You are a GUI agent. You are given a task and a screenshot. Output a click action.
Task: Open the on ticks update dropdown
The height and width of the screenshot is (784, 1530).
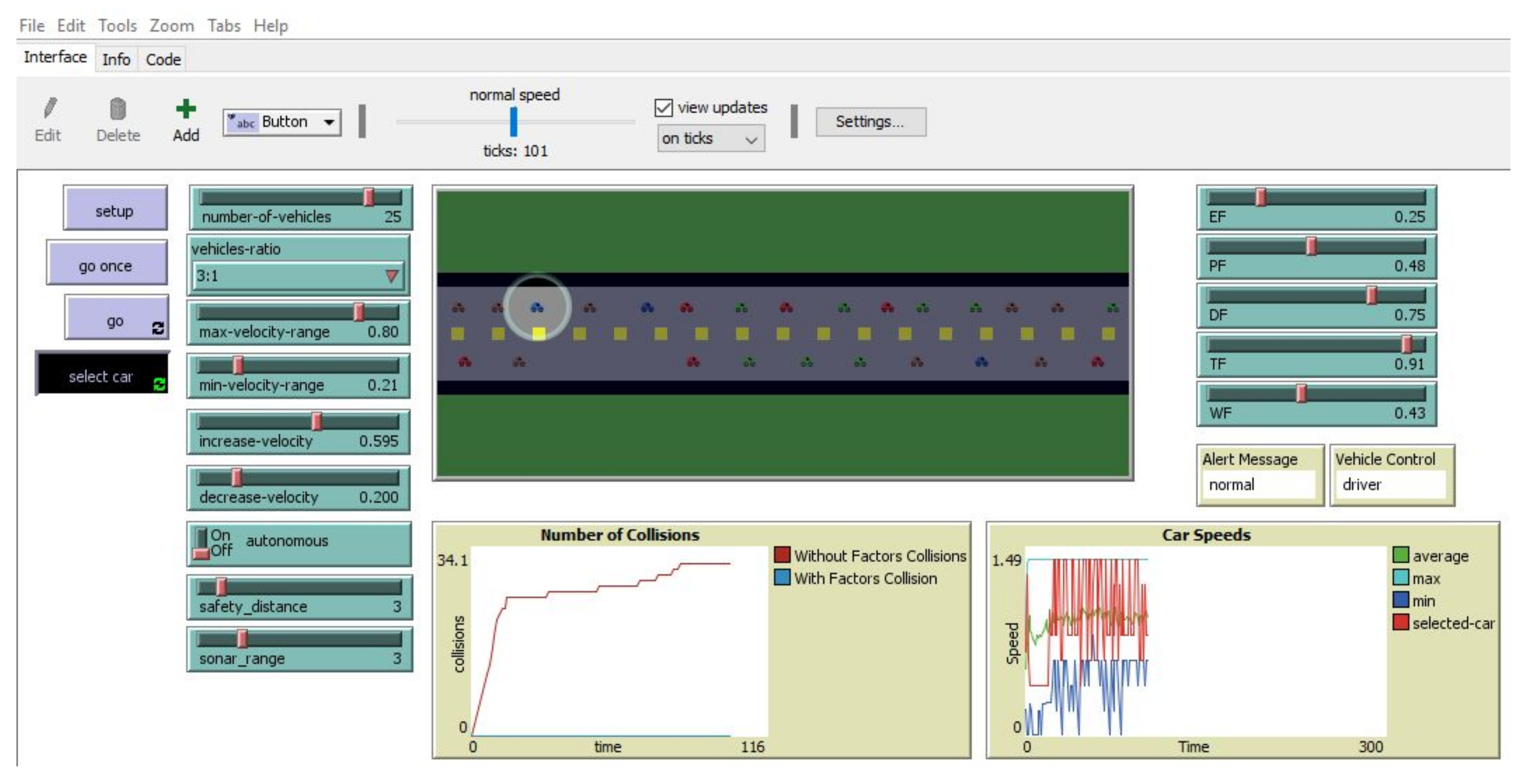710,139
